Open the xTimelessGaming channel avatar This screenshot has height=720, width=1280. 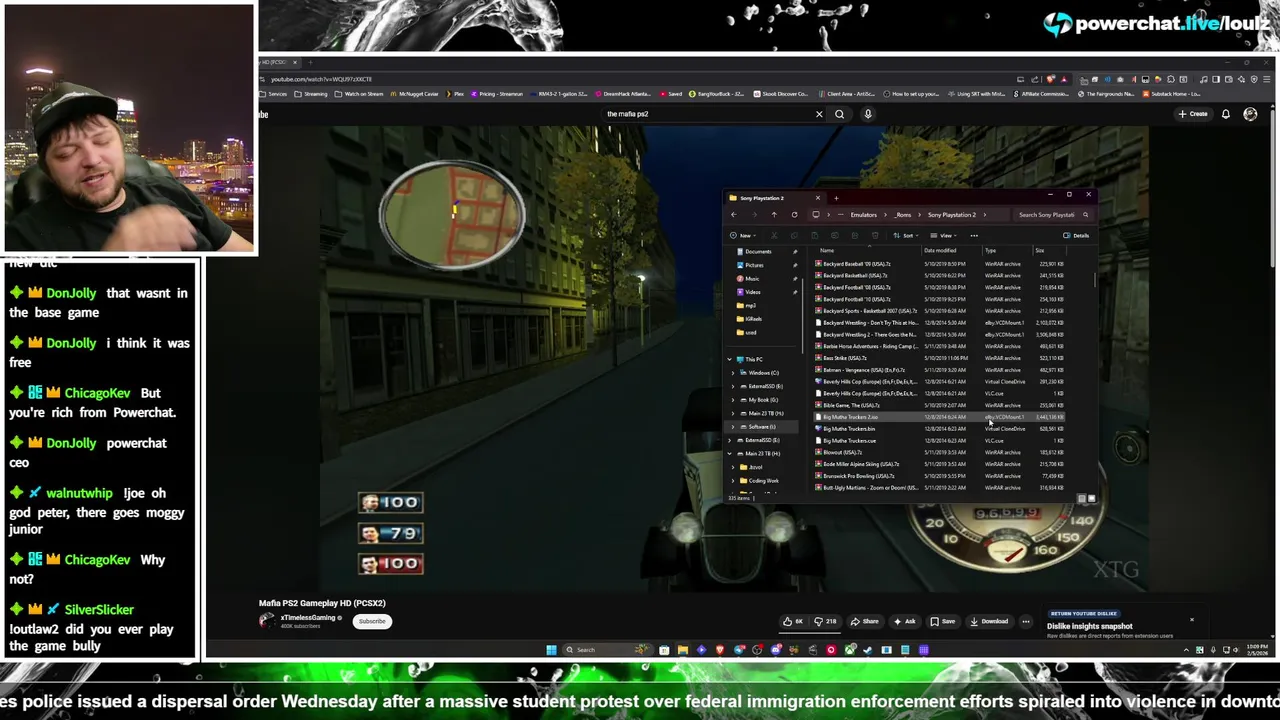pos(267,620)
